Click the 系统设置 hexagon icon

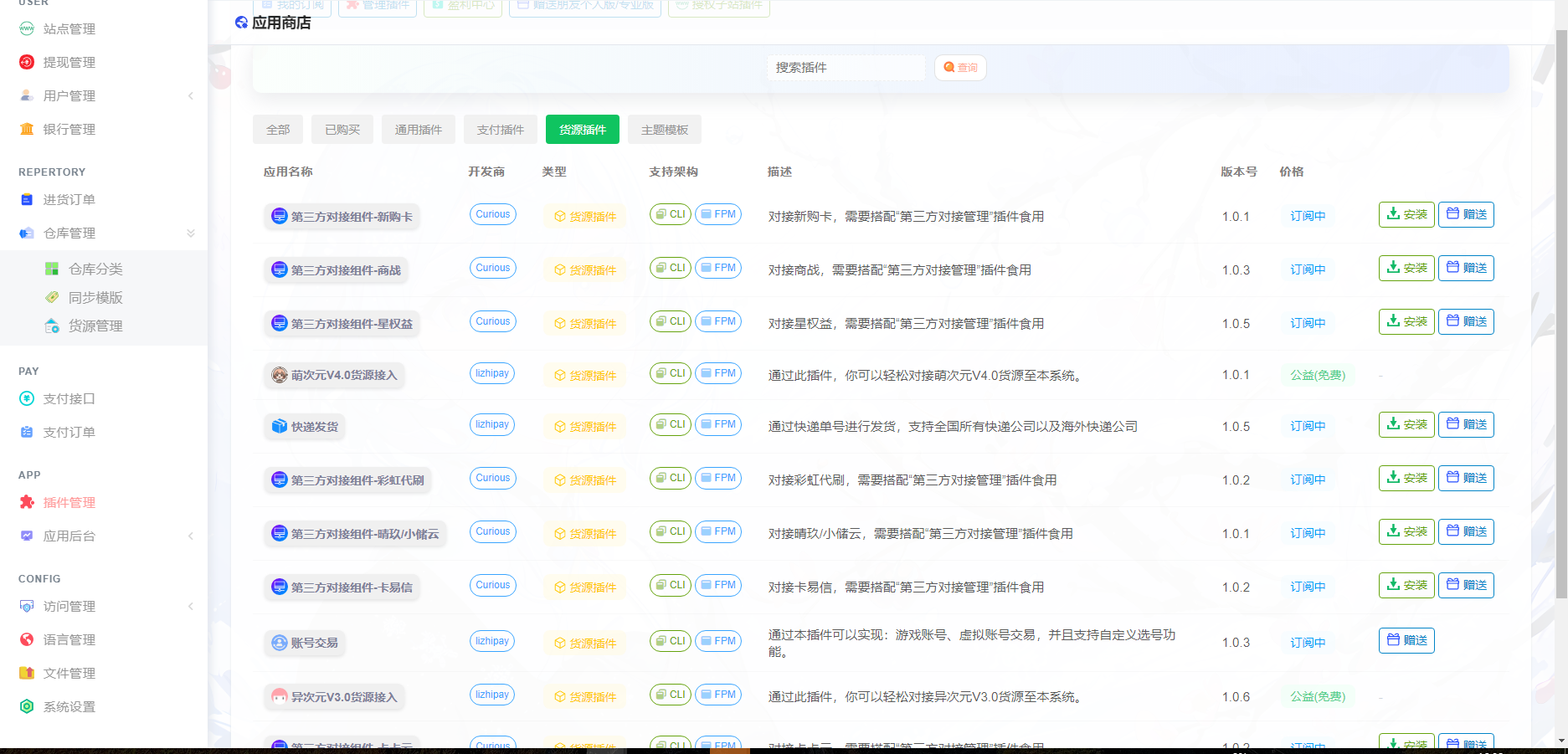[27, 706]
